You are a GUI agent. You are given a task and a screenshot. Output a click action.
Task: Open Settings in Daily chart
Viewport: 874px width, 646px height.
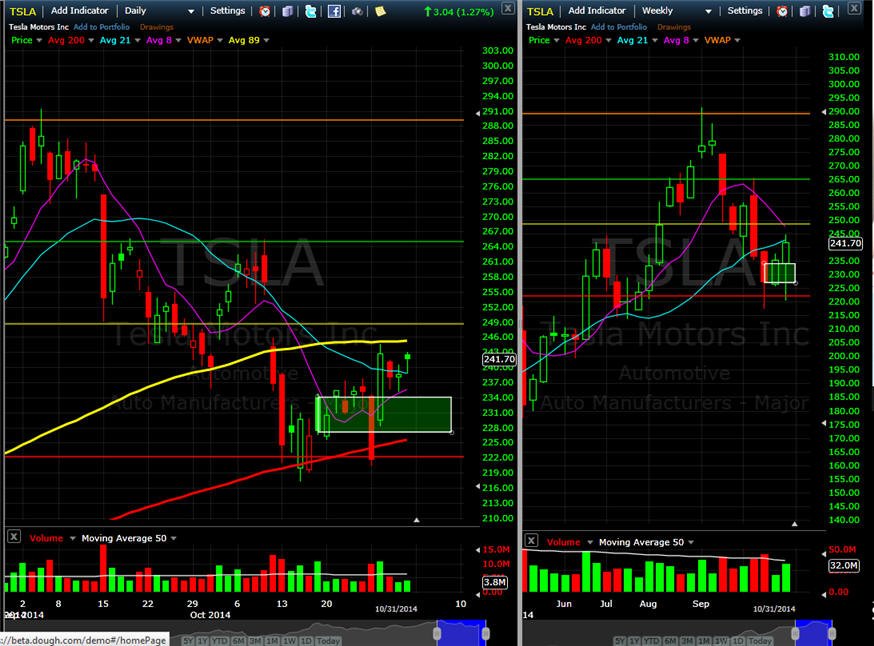[x=227, y=11]
